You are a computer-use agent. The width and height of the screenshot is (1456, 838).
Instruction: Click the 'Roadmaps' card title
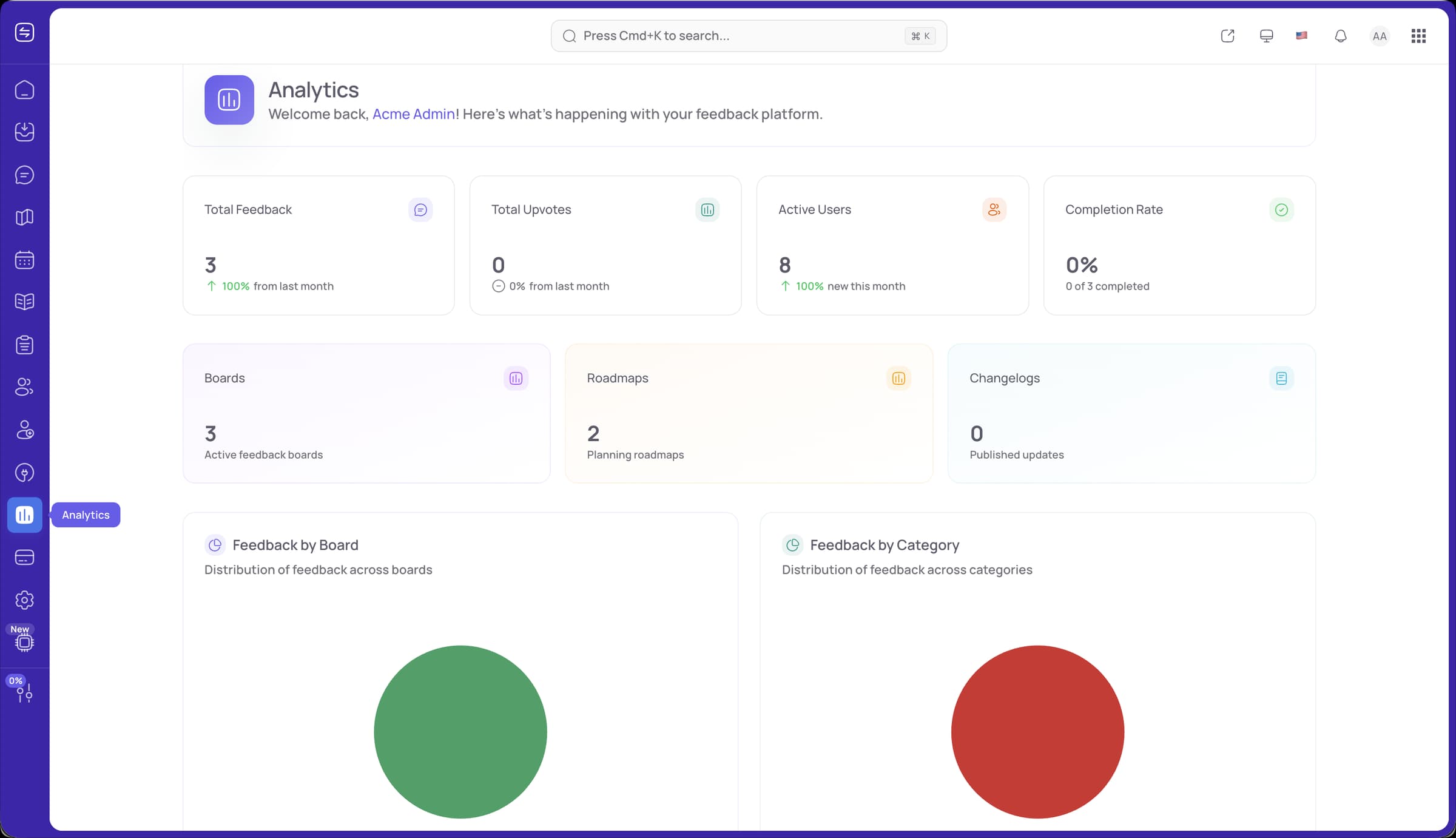pos(618,378)
